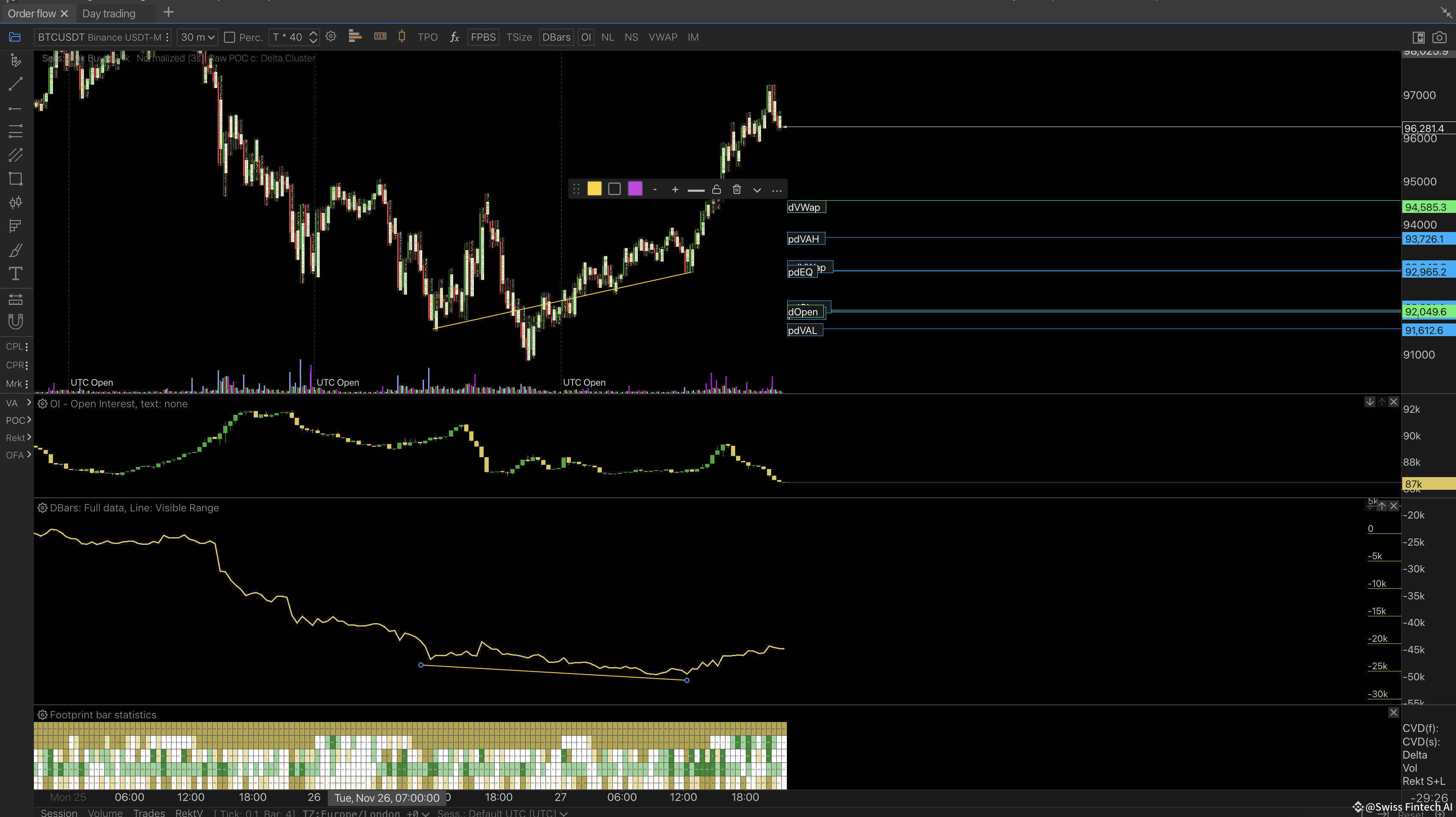1456x817 pixels.
Task: Select the rectangle drawing tool
Action: coord(15,179)
